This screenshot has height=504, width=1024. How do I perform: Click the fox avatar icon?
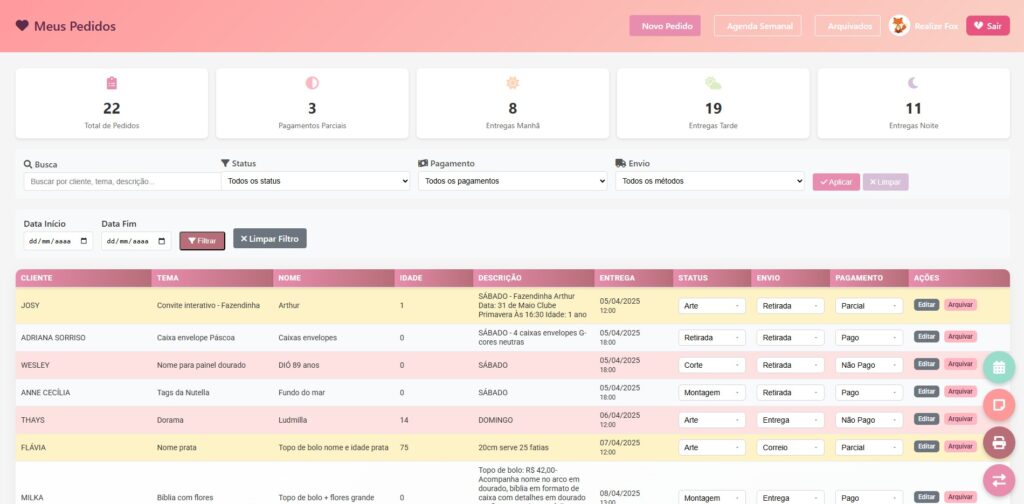[x=899, y=25]
